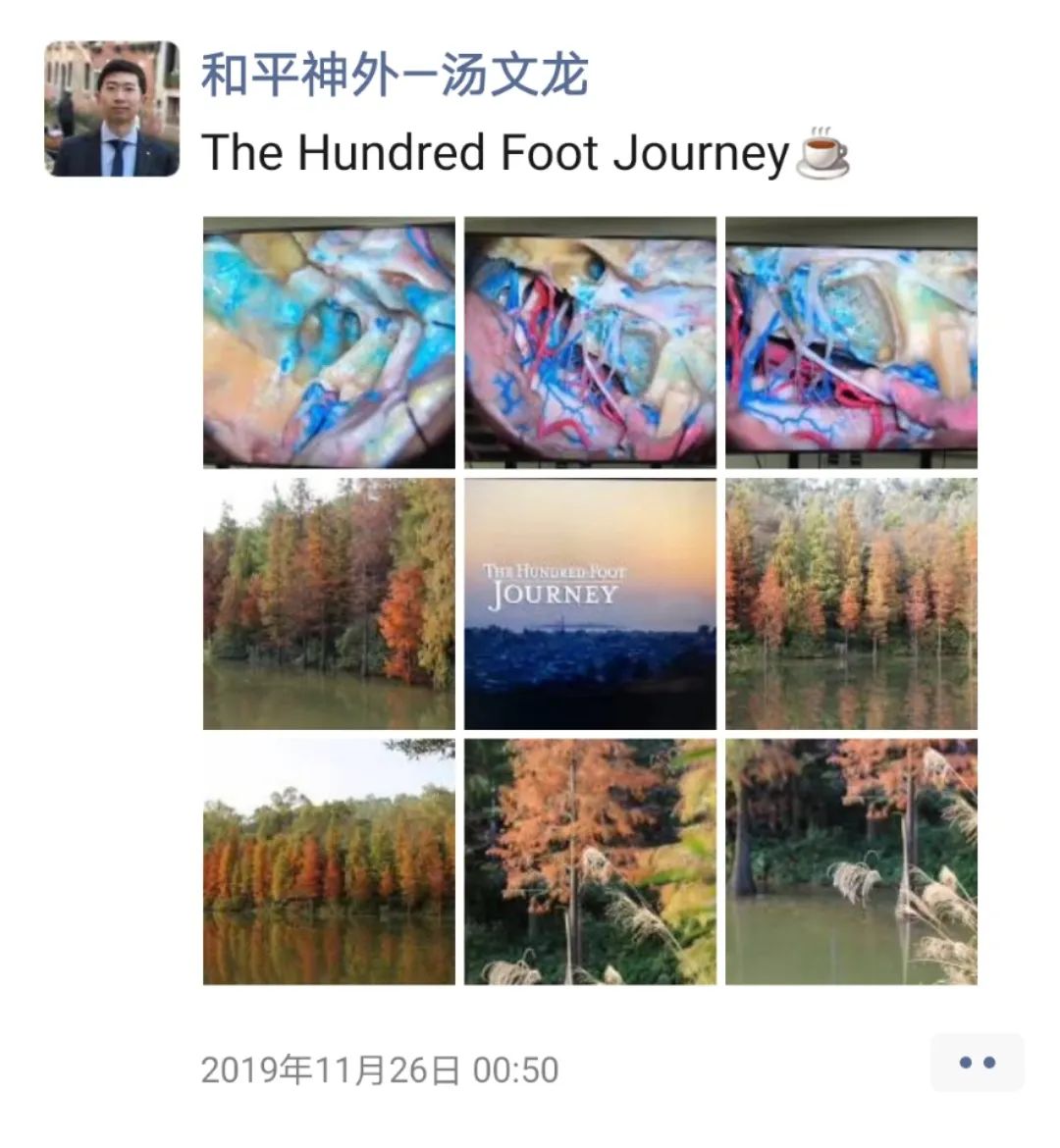This screenshot has height=1148, width=1060.
Task: View The Hundred-Foot Journey movie title image
Action: 591,604
